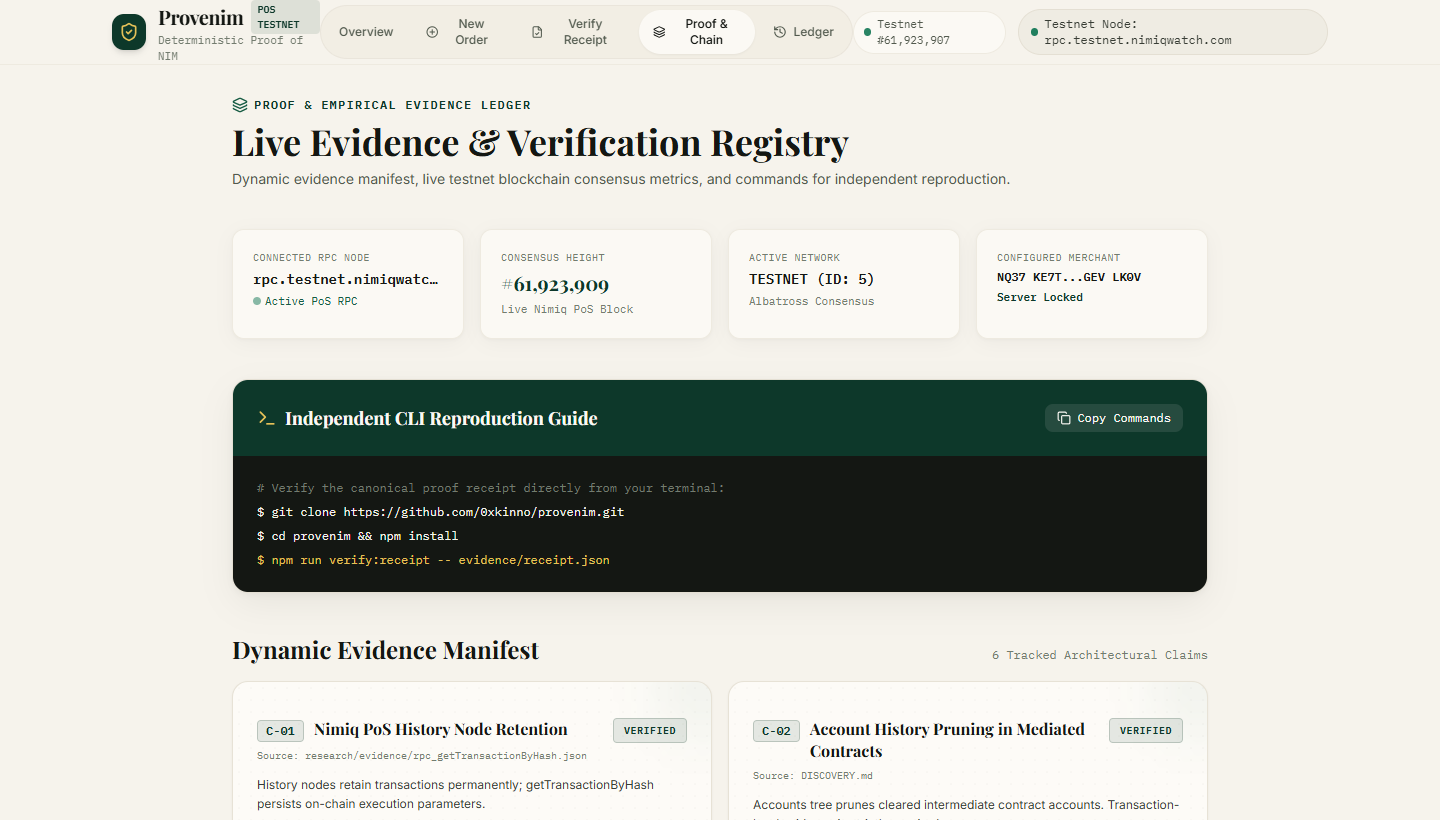Click green dot beside Testnet Node label
This screenshot has width=1440, height=820.
click(1034, 32)
